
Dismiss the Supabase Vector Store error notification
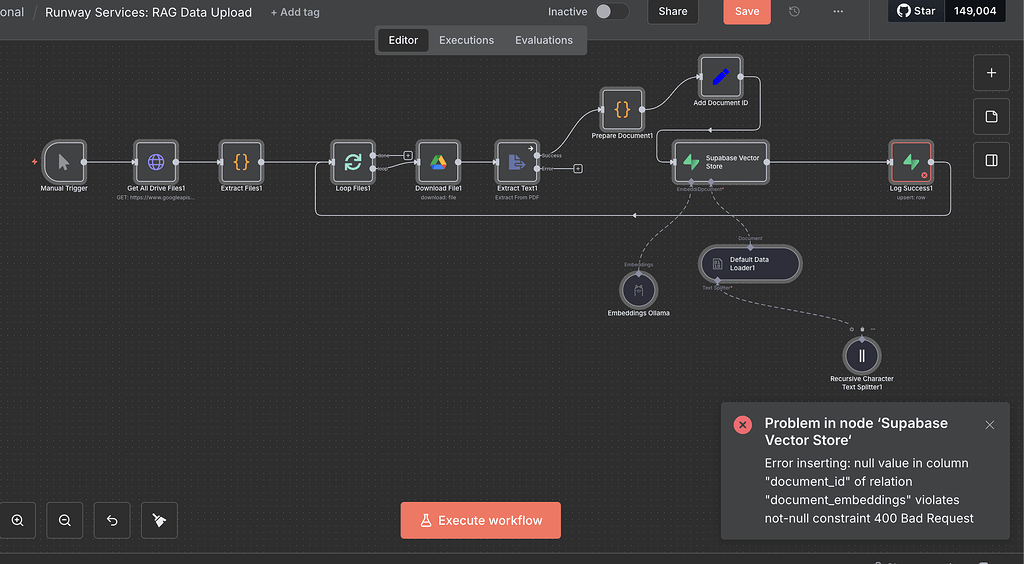(990, 425)
